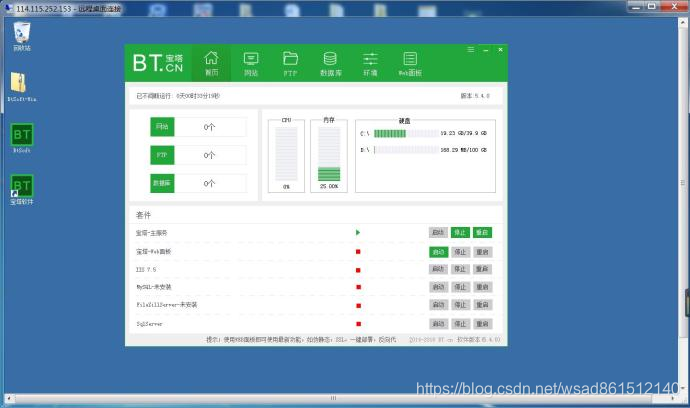Screen dimensions: 690x408
Task: Click the 内存 memory usage gauge
Action: [329, 155]
